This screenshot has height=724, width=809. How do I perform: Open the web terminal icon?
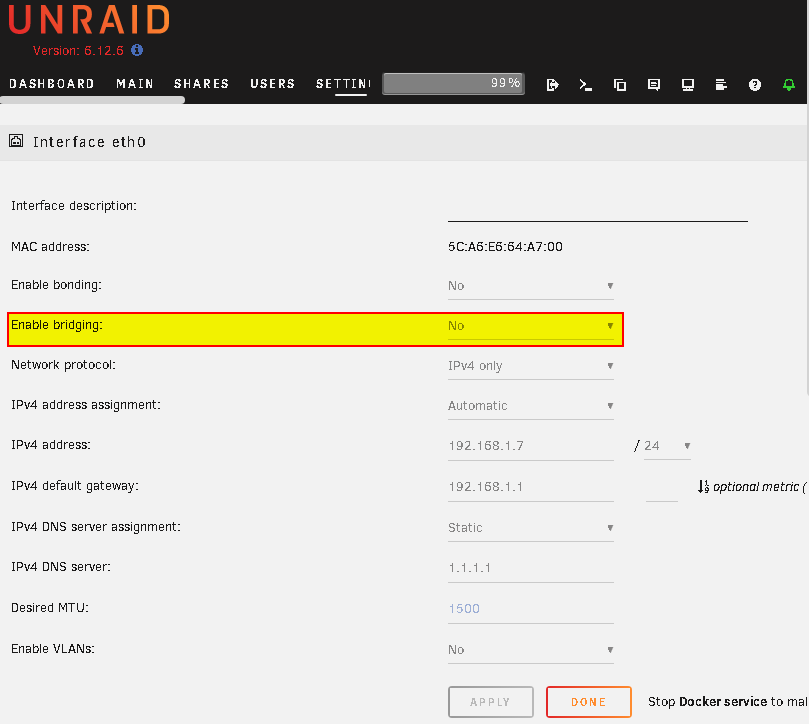(x=586, y=85)
